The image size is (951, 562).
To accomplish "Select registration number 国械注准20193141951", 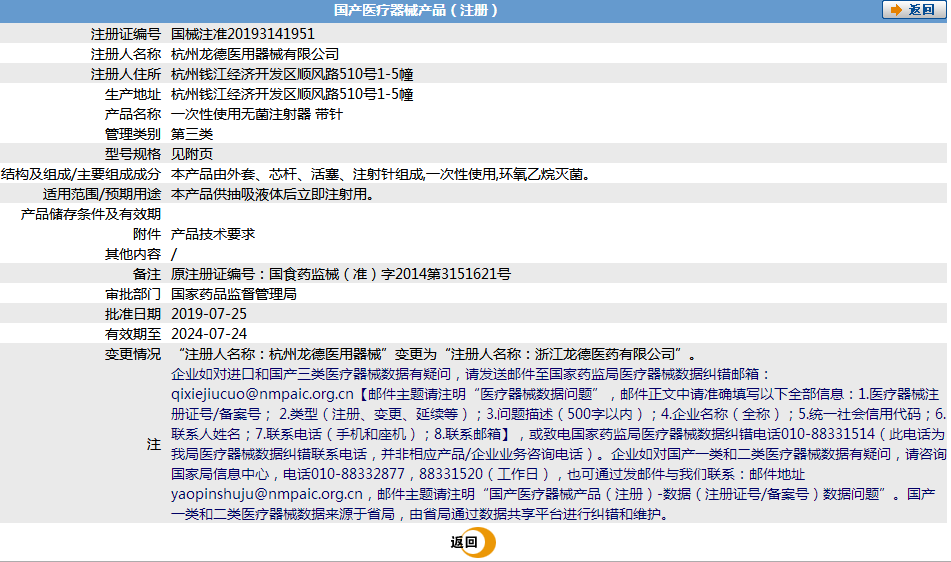I will 243,34.
